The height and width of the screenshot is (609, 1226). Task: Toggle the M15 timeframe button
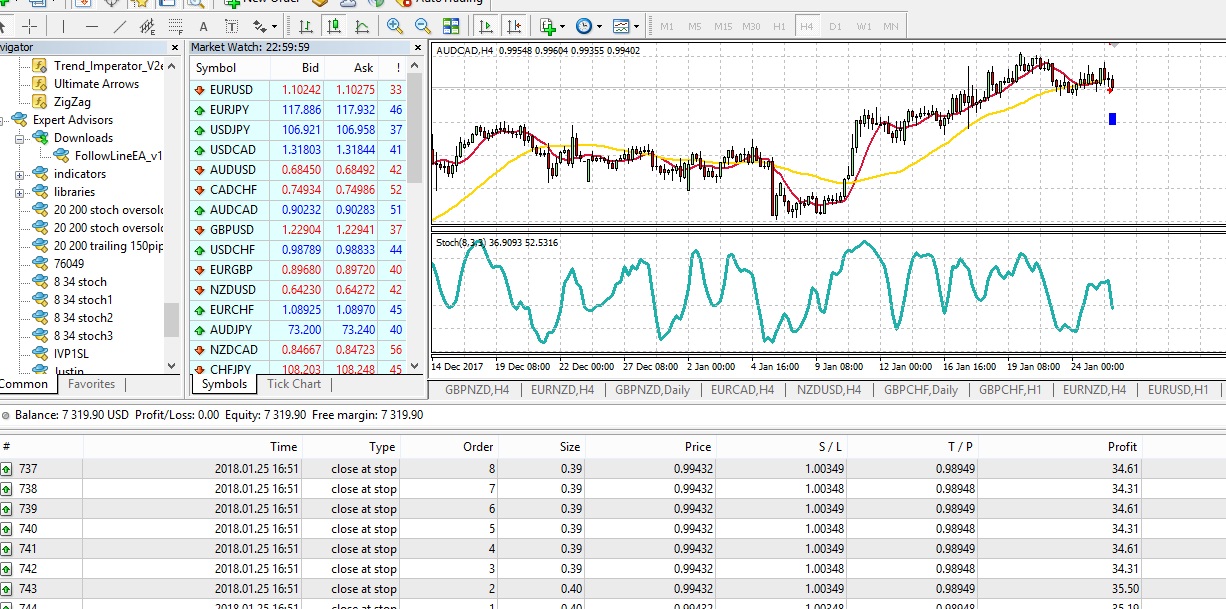point(723,26)
